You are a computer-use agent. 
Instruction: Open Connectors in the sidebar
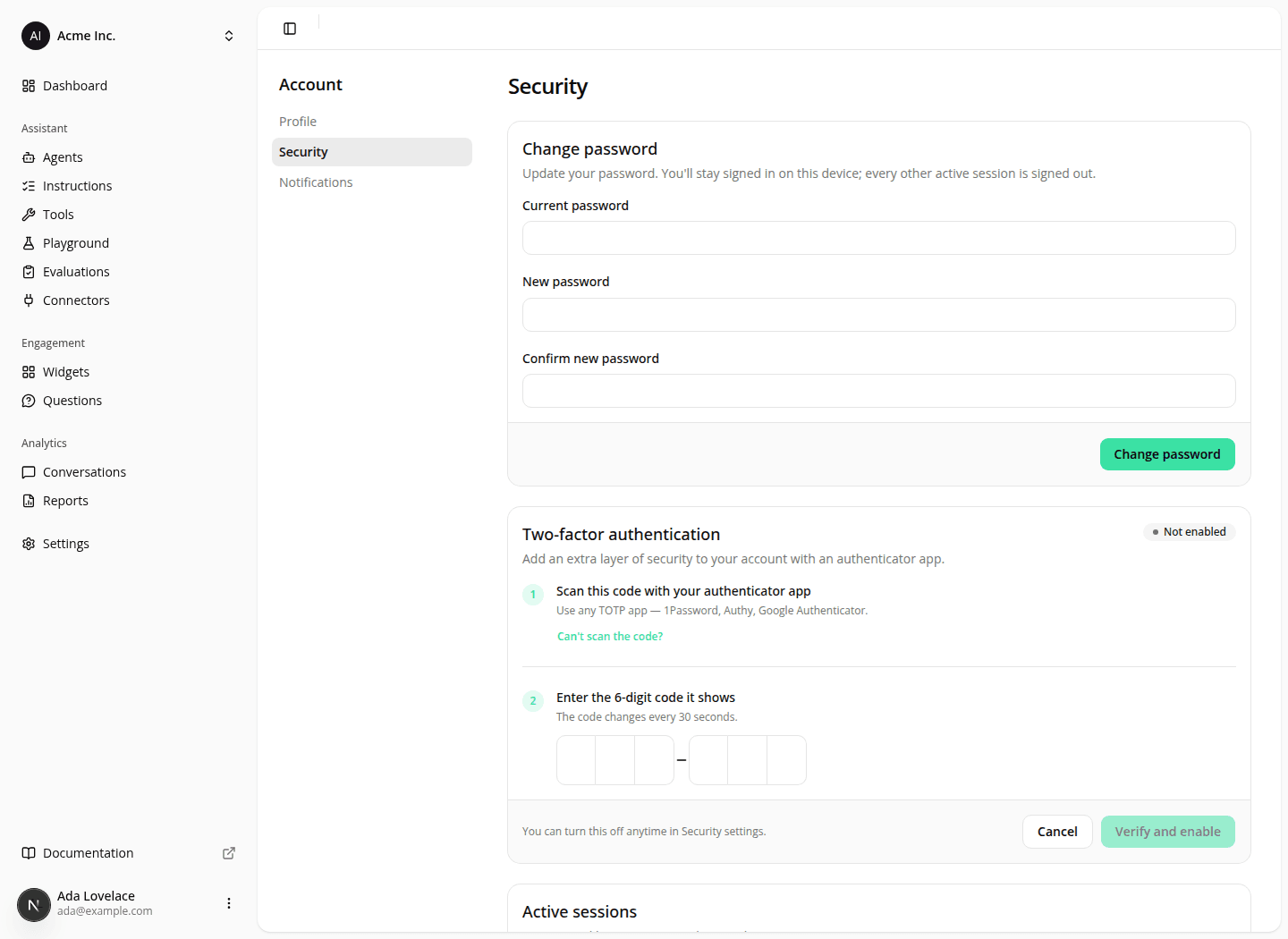[x=129, y=300]
